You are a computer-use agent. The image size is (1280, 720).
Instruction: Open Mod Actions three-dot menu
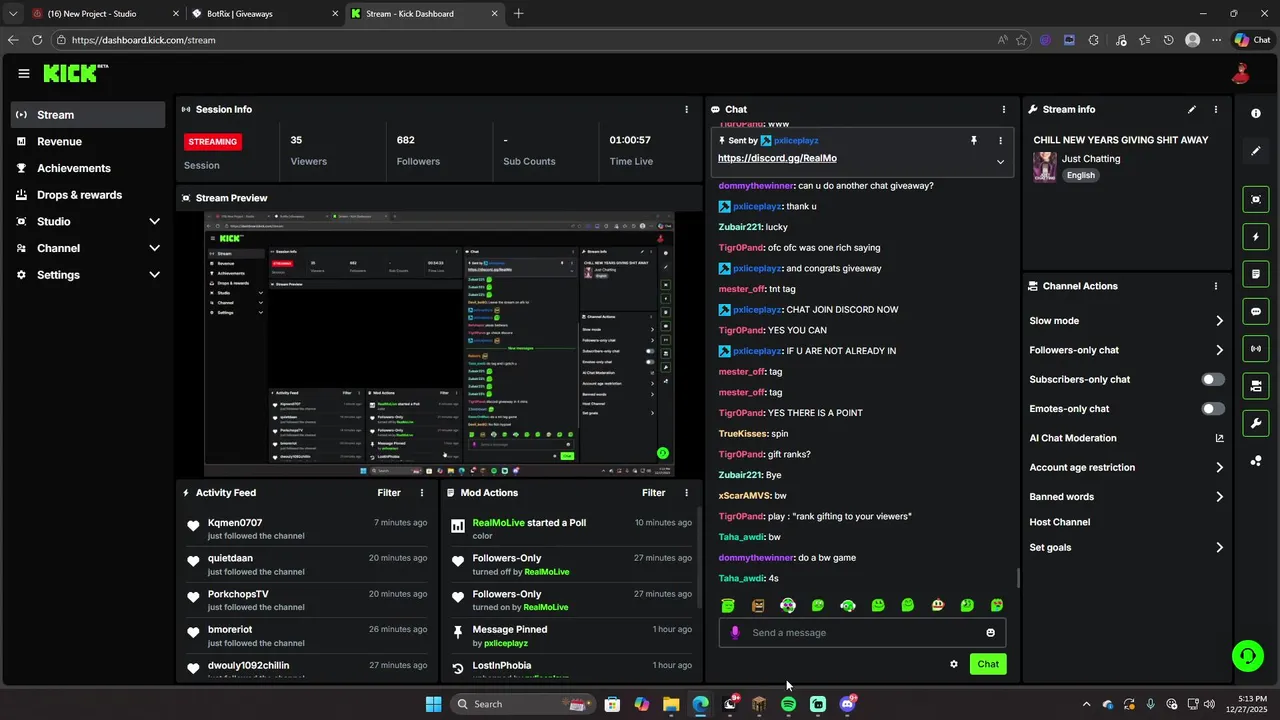pyautogui.click(x=686, y=493)
